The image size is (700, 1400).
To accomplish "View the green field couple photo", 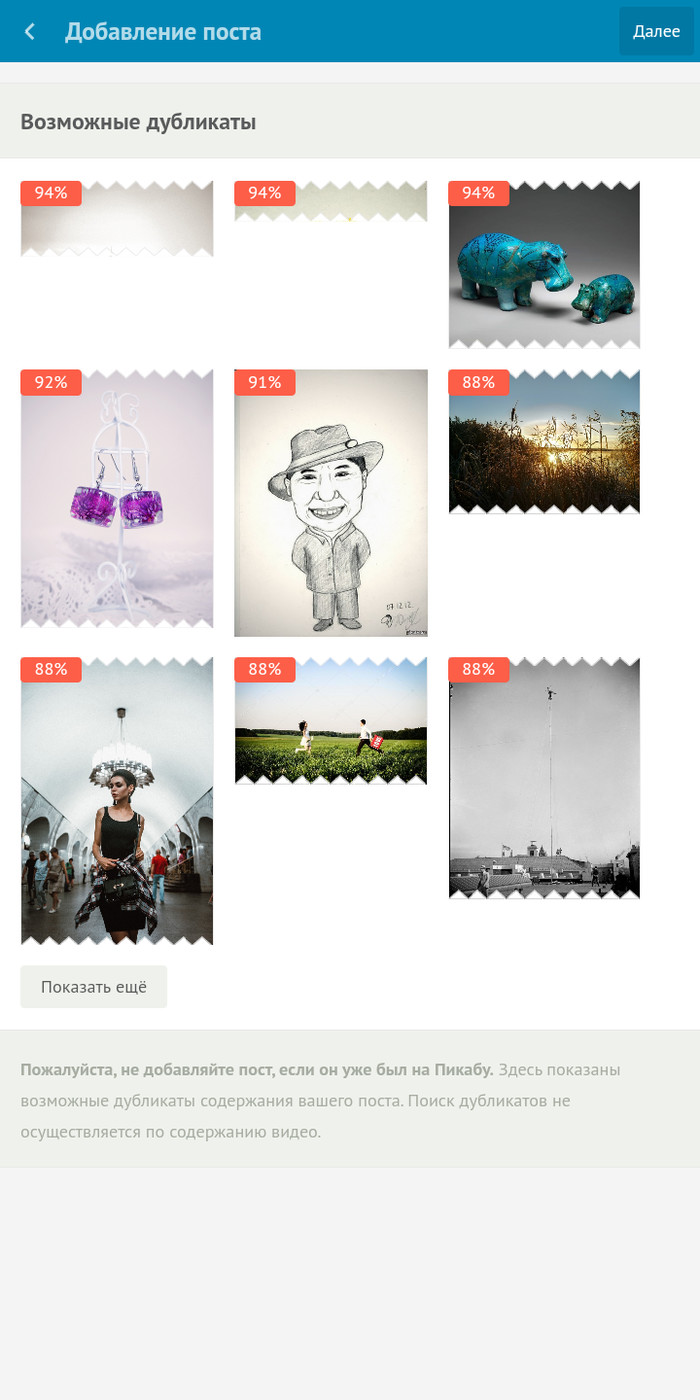I will pyautogui.click(x=331, y=721).
